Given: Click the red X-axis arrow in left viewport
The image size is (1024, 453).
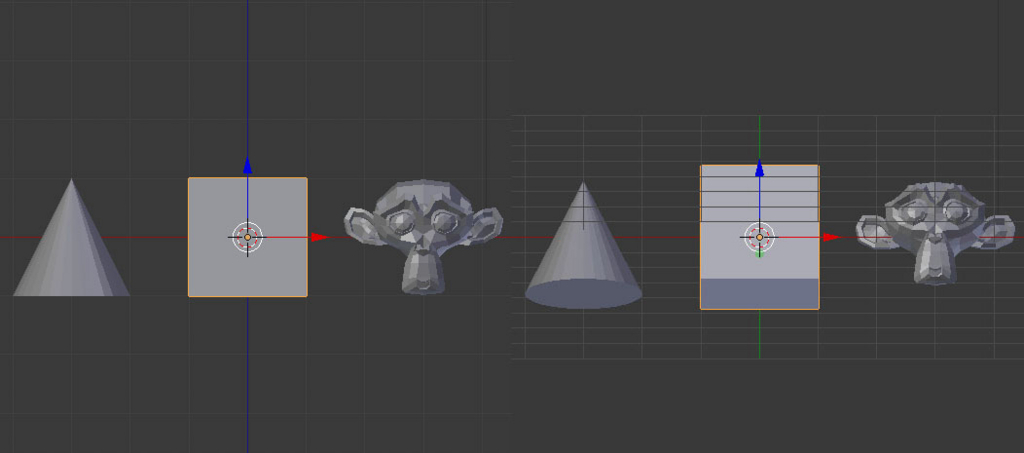Looking at the screenshot, I should click(x=320, y=237).
